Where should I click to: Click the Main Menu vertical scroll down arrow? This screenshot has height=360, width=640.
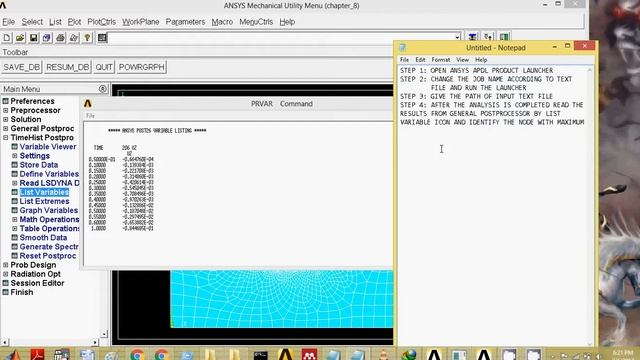pos(104,334)
